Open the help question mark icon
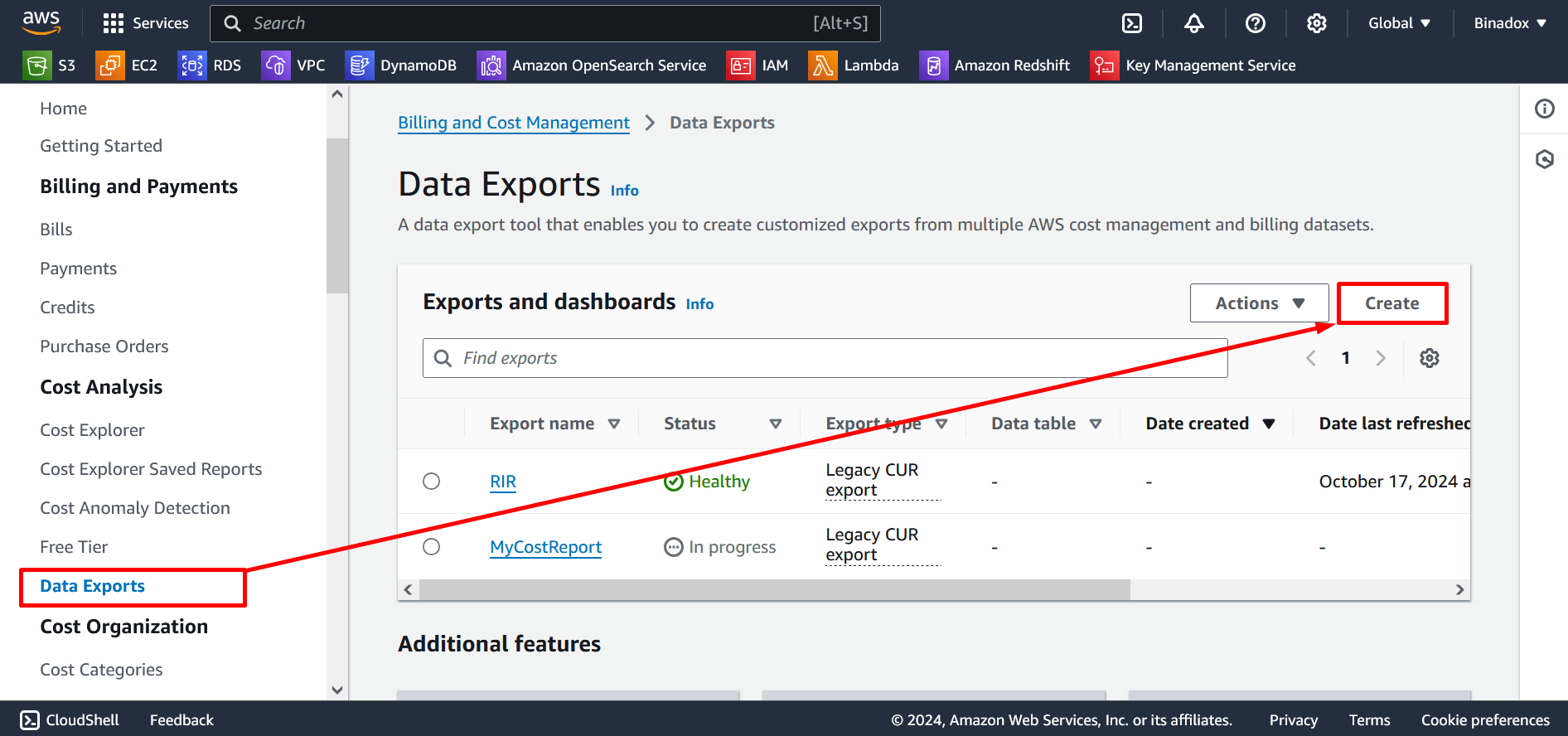 1256,23
